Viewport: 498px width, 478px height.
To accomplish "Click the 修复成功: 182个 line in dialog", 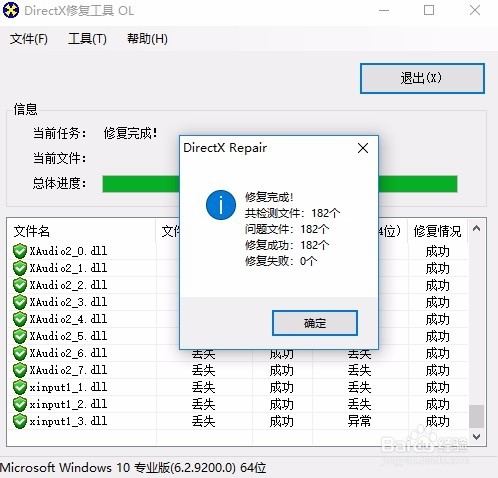I will (287, 245).
